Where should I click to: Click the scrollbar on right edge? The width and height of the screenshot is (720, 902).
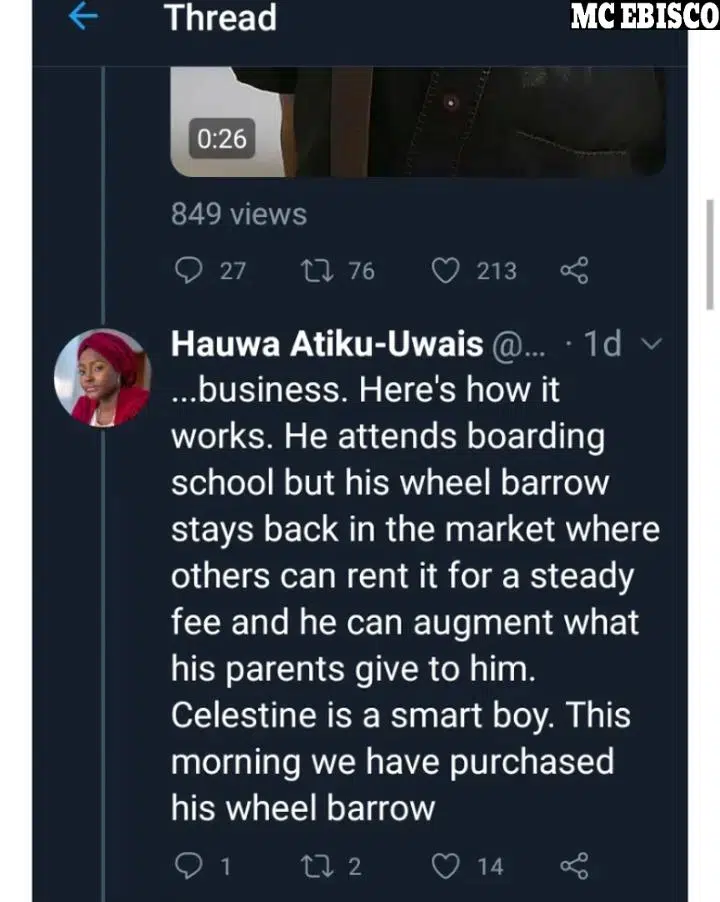pyautogui.click(x=710, y=255)
